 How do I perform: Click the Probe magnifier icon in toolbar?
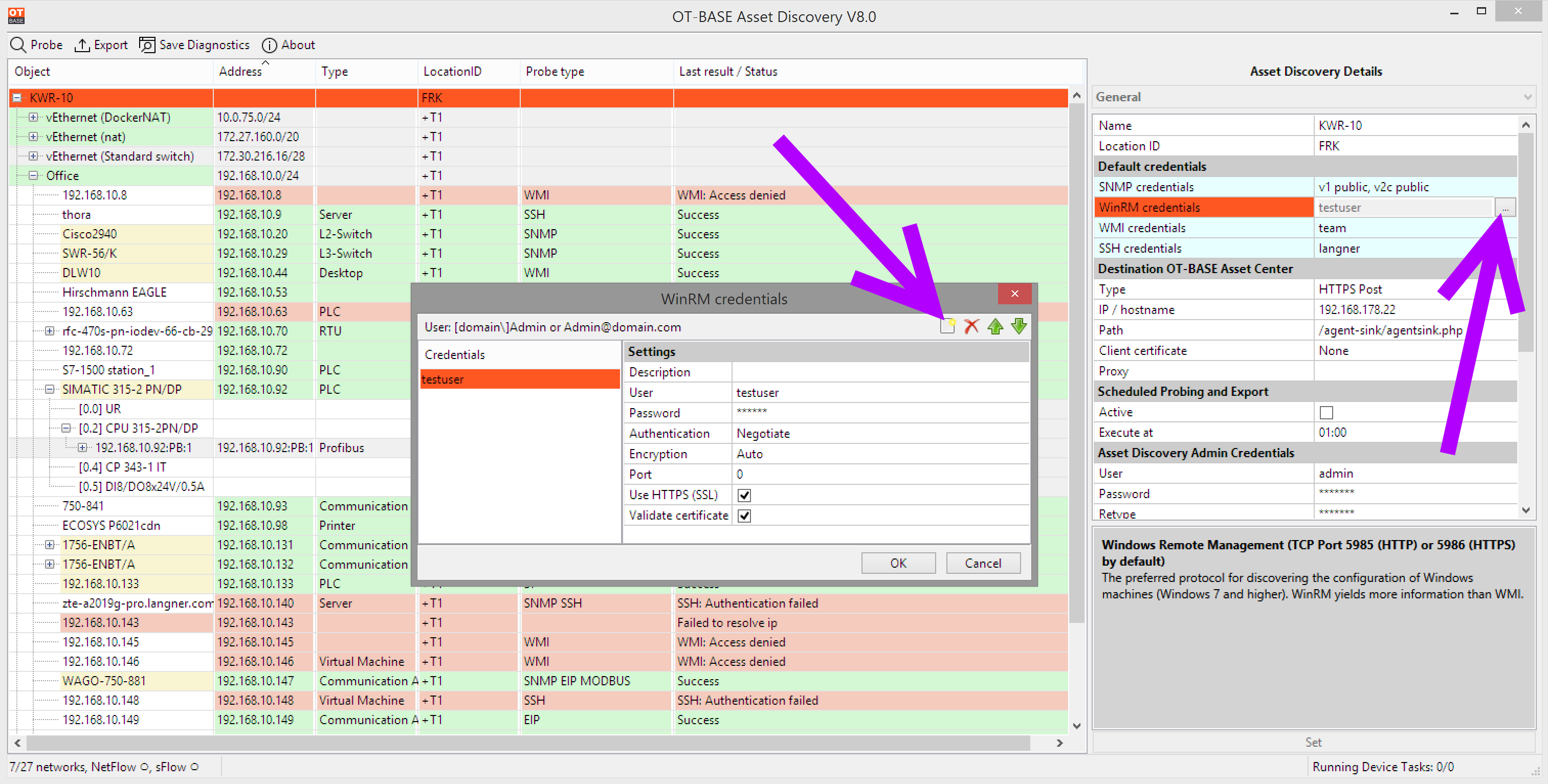18,45
